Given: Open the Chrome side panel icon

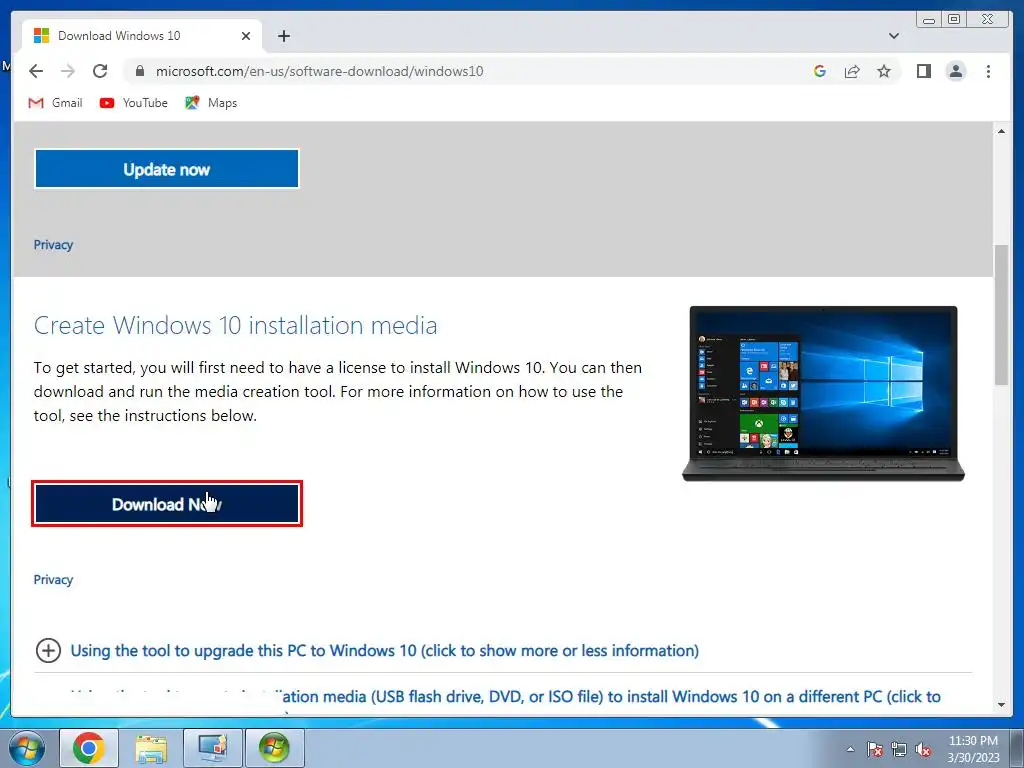Looking at the screenshot, I should point(923,71).
